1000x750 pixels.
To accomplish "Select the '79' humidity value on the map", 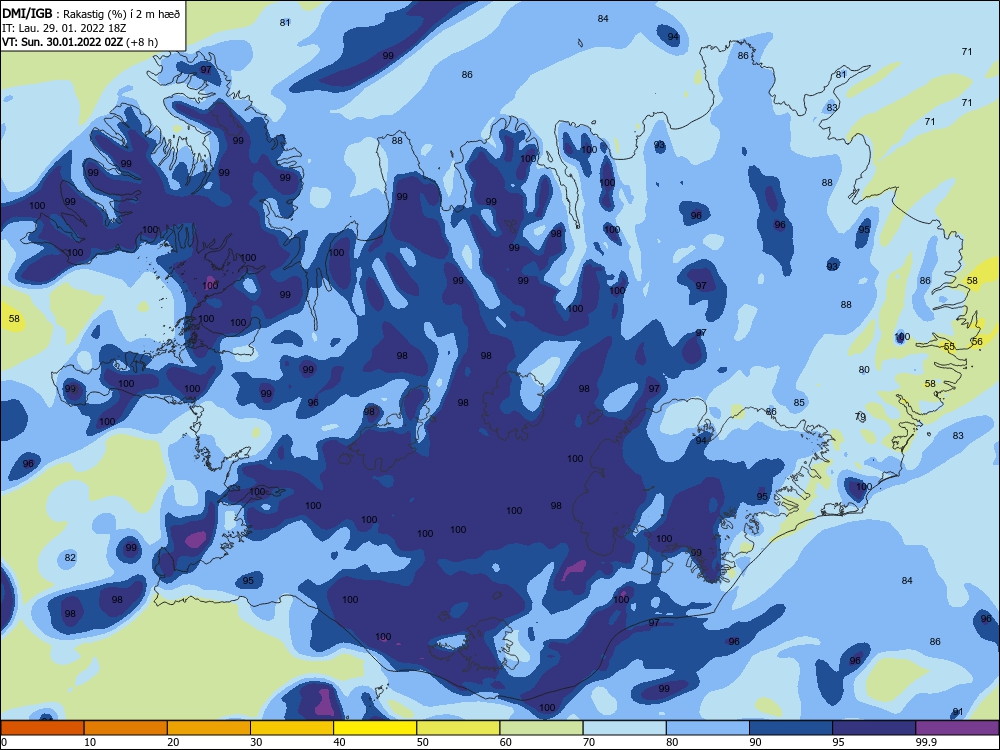I will coord(860,416).
